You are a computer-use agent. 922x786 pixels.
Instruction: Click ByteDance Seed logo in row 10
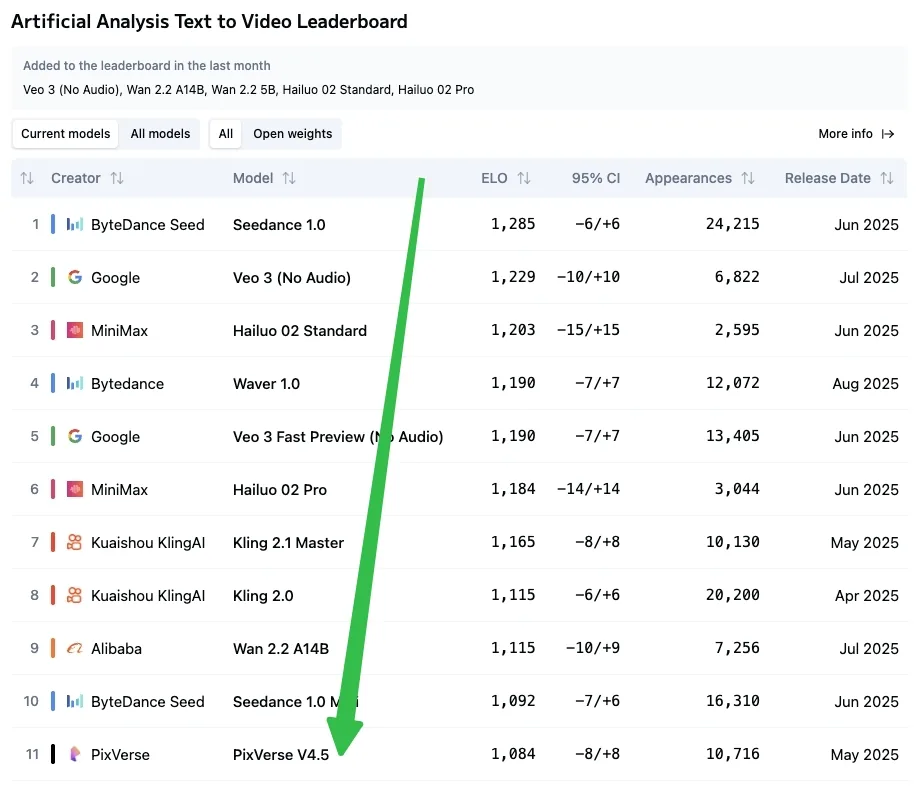pos(75,701)
